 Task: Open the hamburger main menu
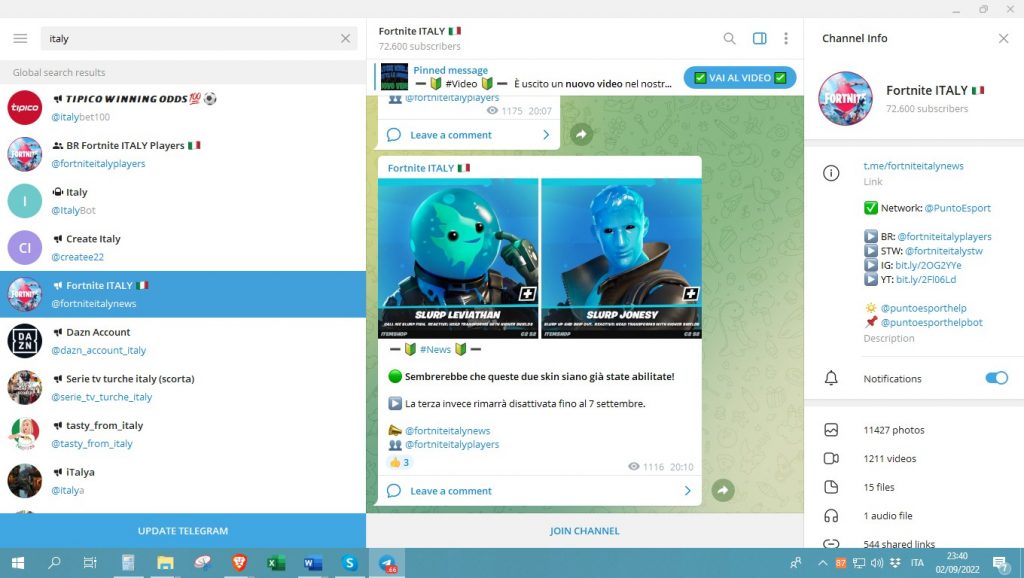[x=20, y=39]
